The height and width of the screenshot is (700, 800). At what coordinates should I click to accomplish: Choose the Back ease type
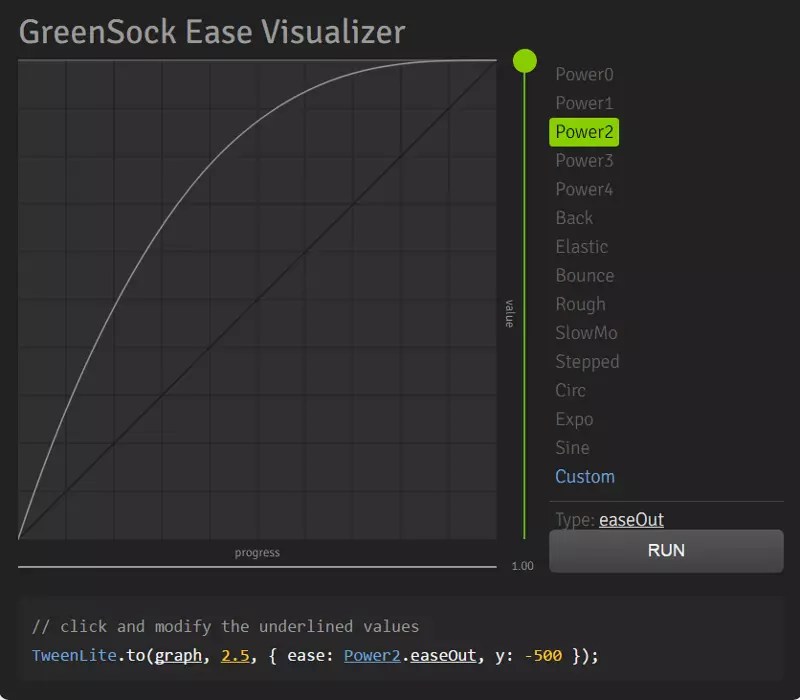[573, 217]
